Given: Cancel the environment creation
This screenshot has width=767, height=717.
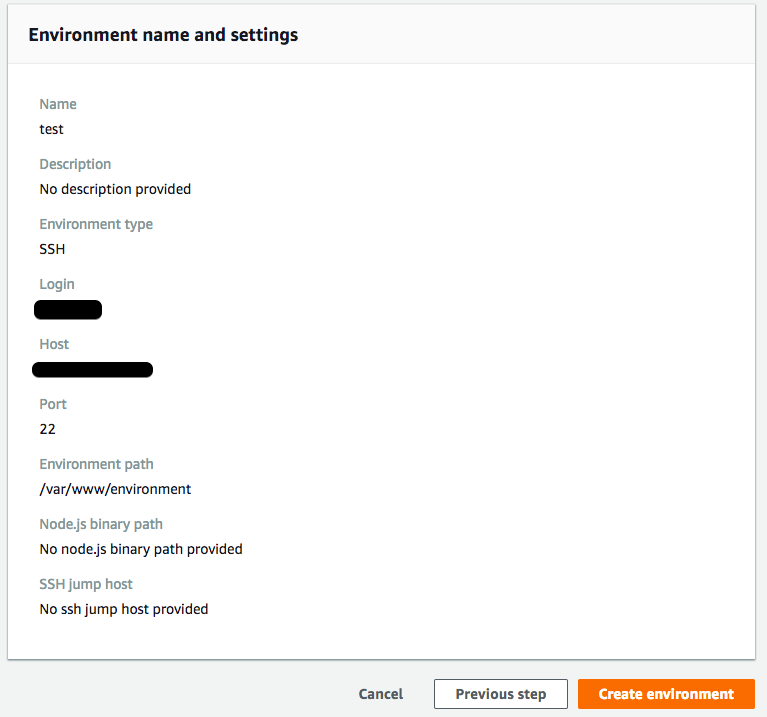Looking at the screenshot, I should (381, 694).
